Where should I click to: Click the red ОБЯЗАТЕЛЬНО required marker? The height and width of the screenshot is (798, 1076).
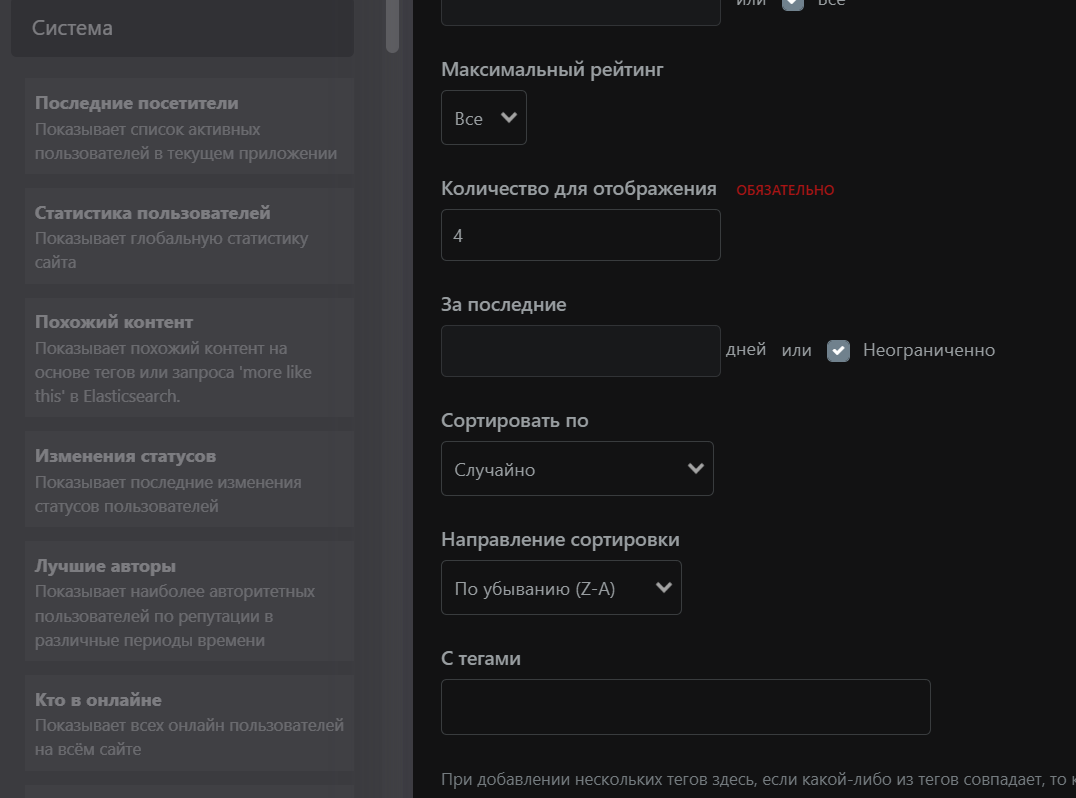[x=785, y=190]
